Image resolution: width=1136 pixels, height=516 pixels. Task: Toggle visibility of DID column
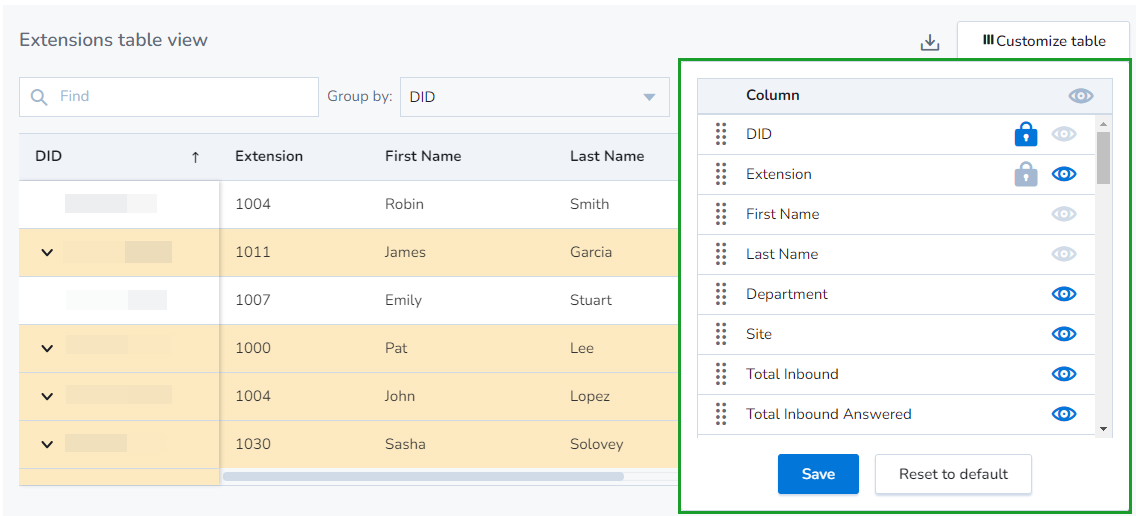click(1064, 134)
